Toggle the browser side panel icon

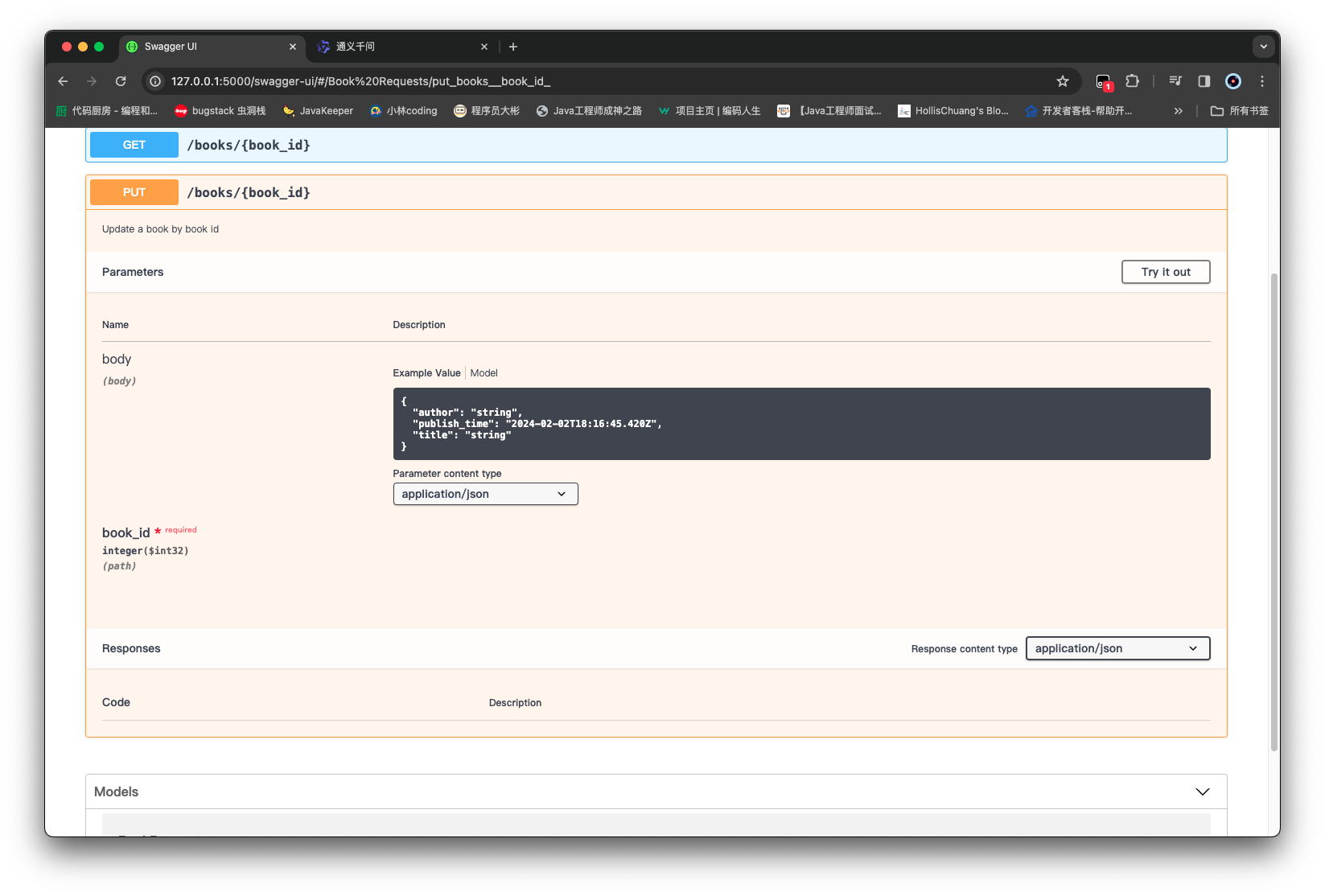point(1204,81)
